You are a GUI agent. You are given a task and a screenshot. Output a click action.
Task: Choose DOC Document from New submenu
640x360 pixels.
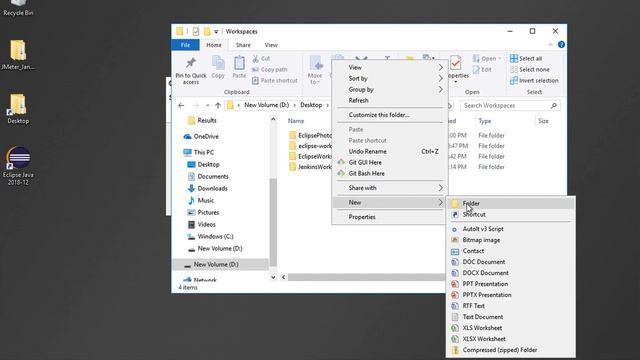(511, 262)
